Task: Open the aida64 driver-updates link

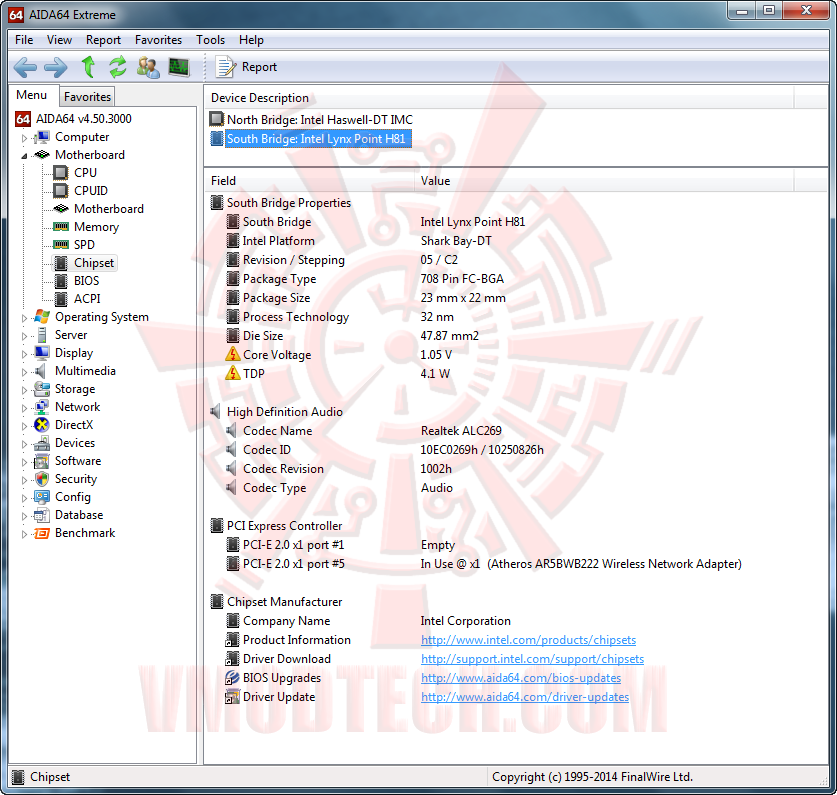Action: click(525, 697)
